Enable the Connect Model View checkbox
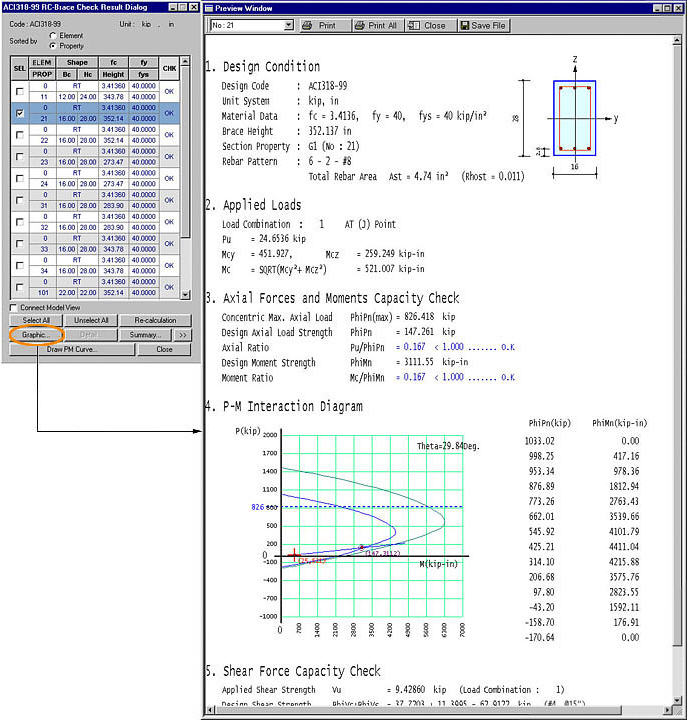Viewport: 688px width, 721px height. 13,308
